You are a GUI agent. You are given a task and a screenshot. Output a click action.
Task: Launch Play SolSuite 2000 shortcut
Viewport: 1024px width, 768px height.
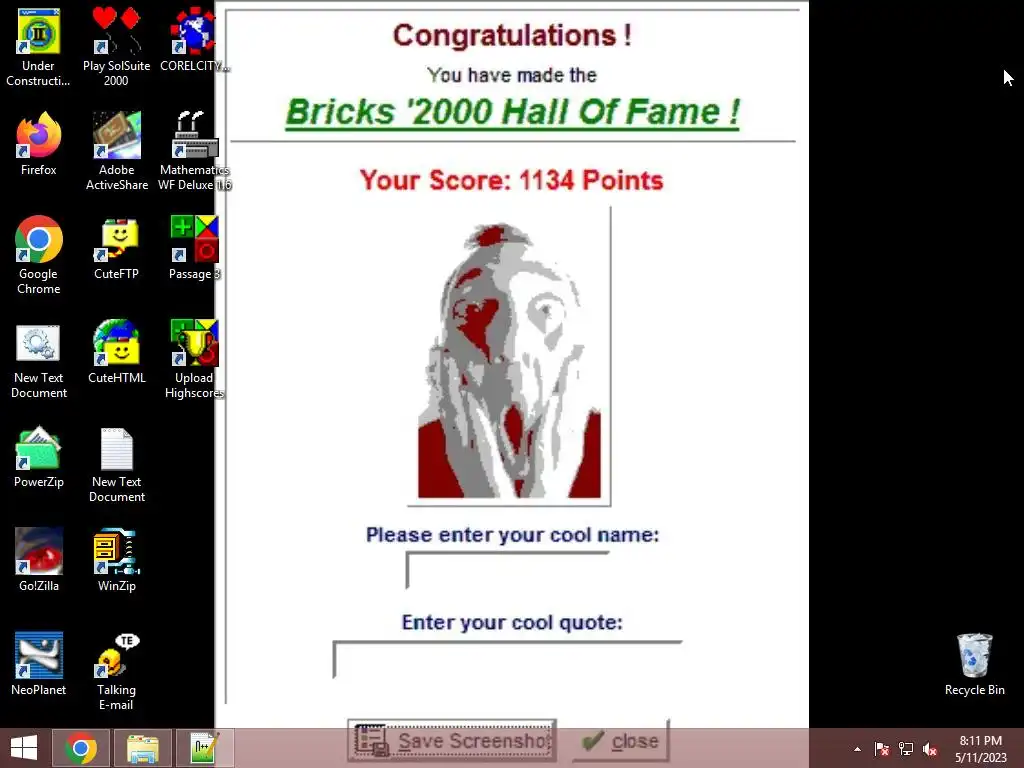coord(116,48)
